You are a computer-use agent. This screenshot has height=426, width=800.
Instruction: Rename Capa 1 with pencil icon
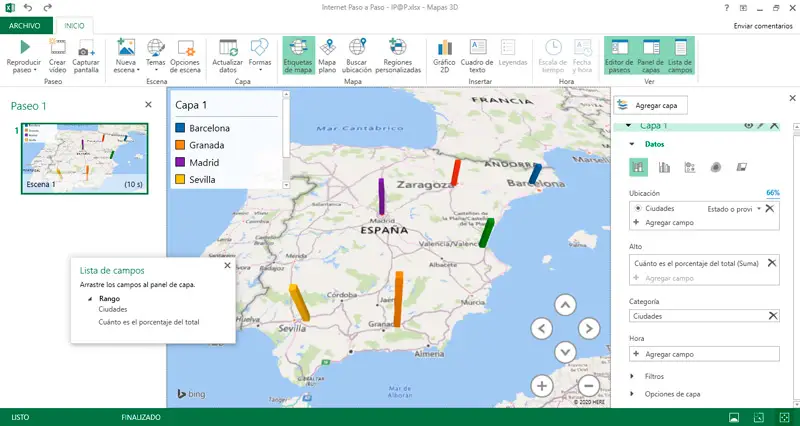pyautogui.click(x=761, y=126)
